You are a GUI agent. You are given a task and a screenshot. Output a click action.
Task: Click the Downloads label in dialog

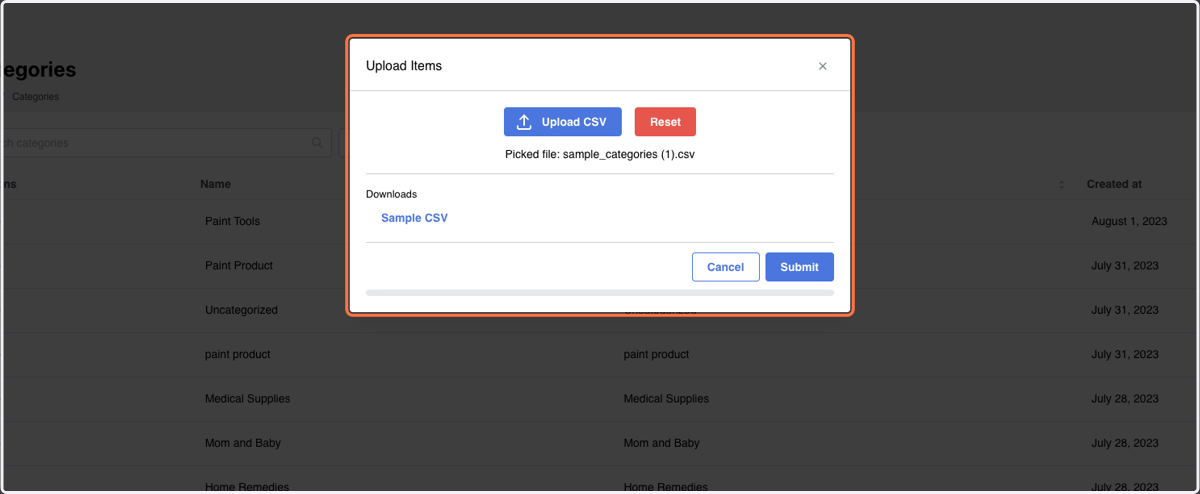pyautogui.click(x=391, y=194)
